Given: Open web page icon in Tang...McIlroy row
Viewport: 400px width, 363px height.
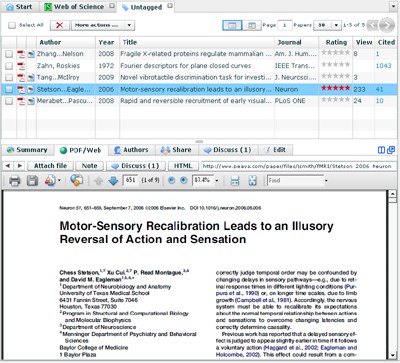Looking at the screenshot, I should [31, 78].
